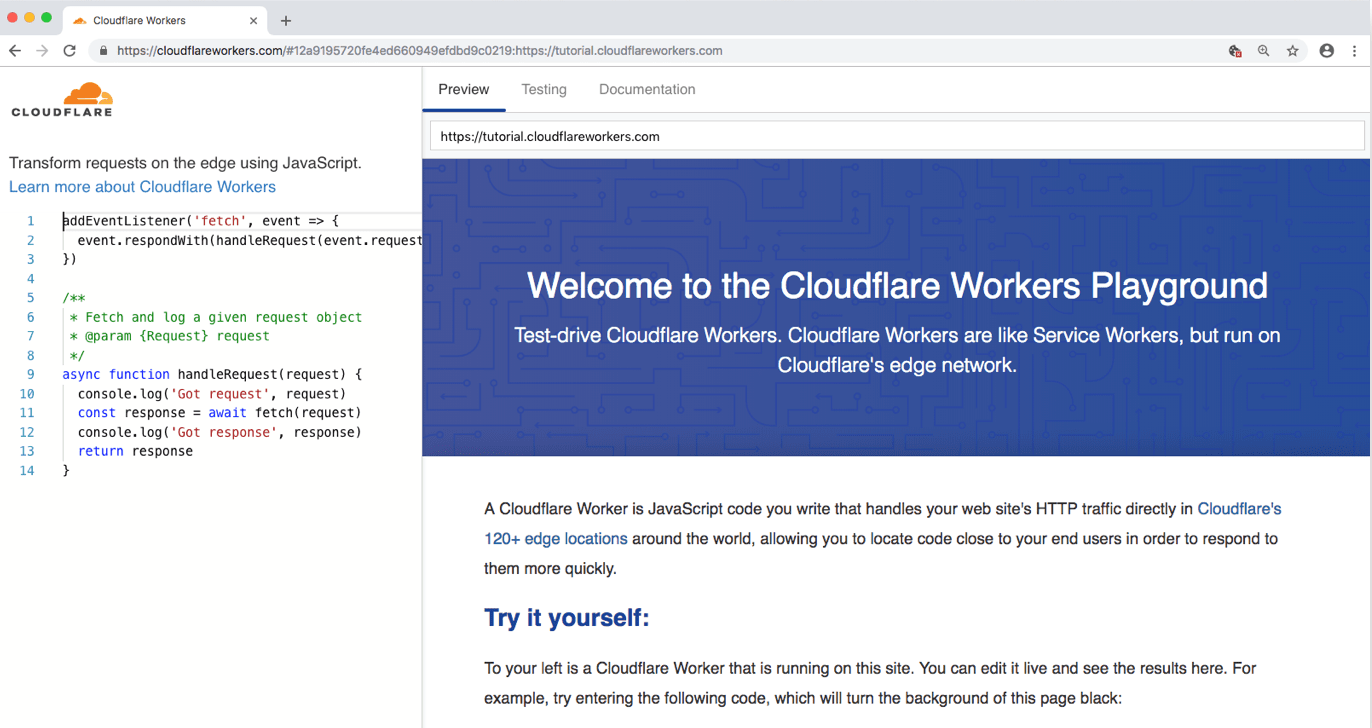The image size is (1372, 728).
Task: Click 'Transform requests on the edge' description text
Action: (185, 163)
